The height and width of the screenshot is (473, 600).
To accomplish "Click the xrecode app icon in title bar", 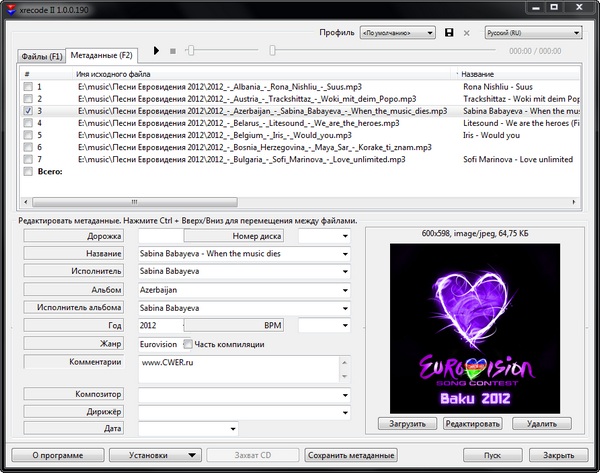I will pyautogui.click(x=9, y=6).
